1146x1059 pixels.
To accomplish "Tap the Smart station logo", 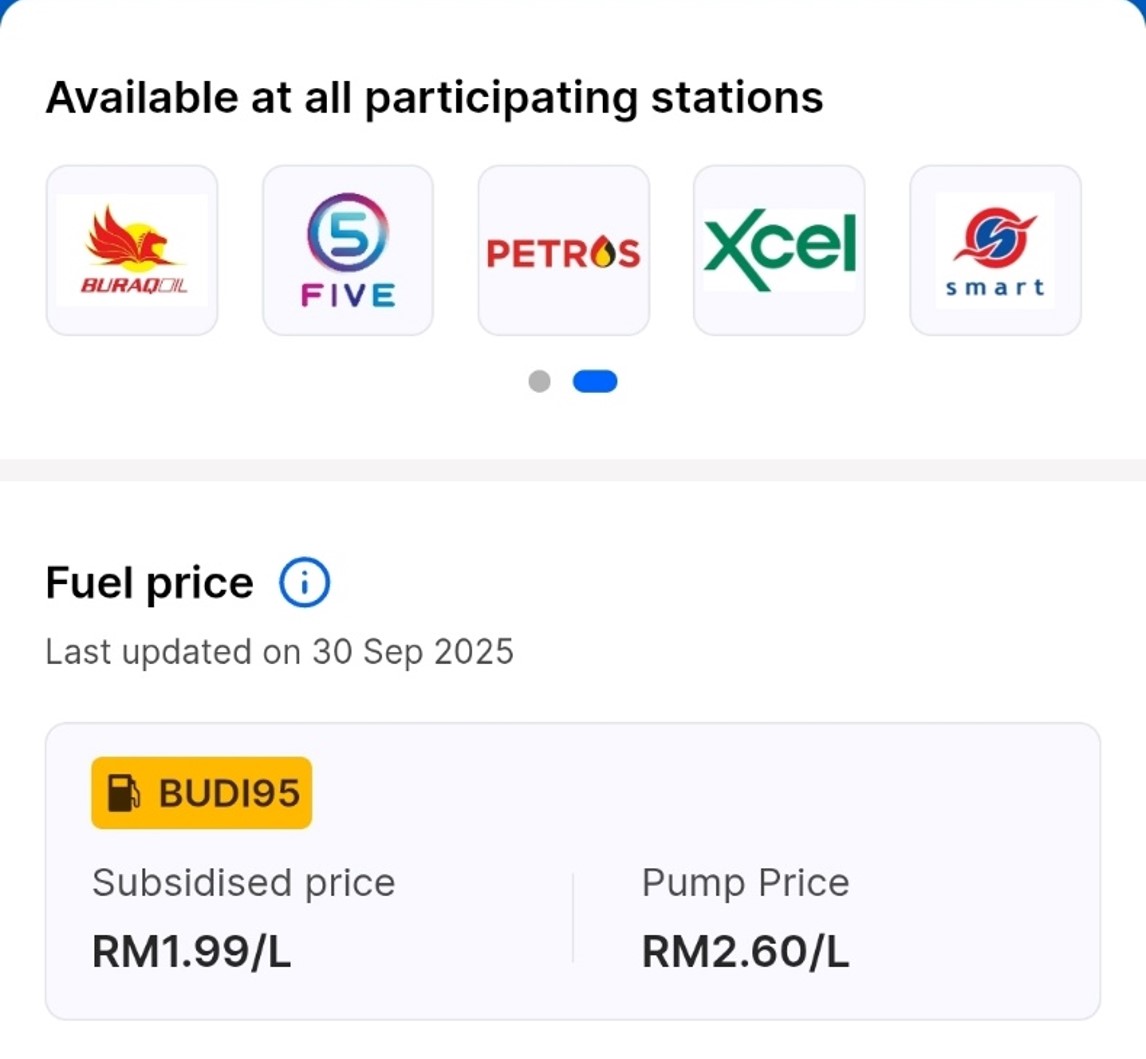I will point(995,250).
